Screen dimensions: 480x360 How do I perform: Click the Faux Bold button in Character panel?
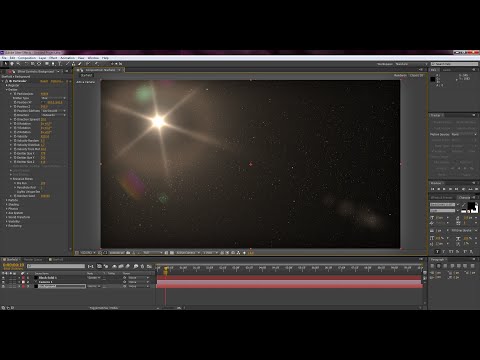tap(438, 251)
